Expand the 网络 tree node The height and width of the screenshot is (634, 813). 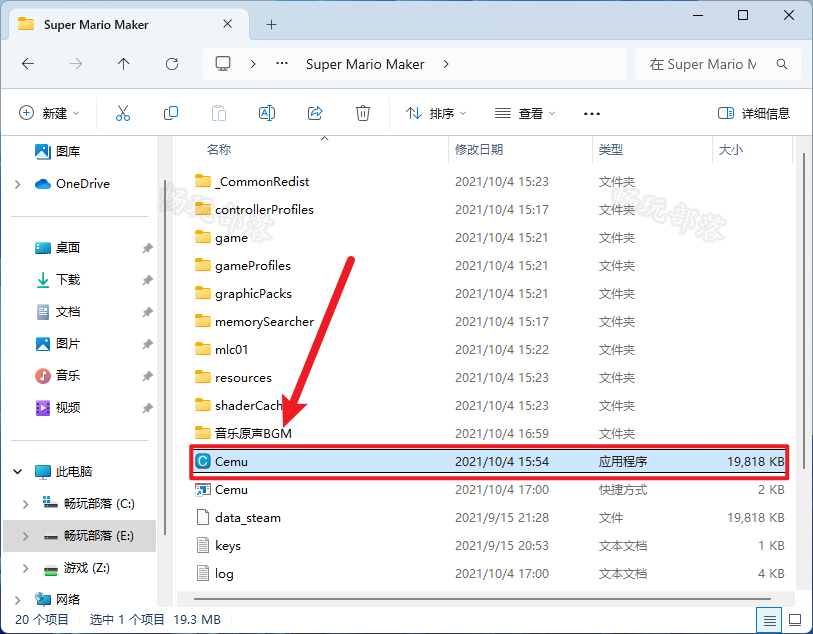tap(18, 600)
